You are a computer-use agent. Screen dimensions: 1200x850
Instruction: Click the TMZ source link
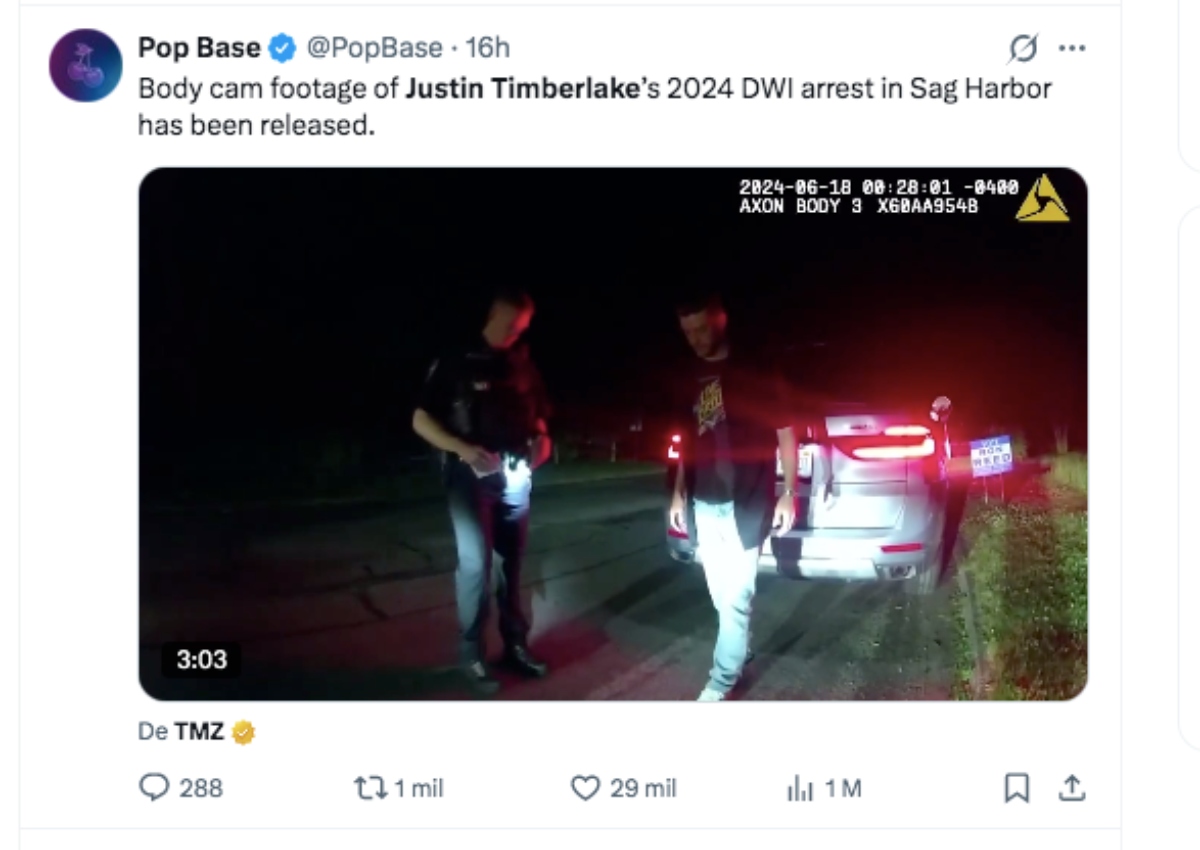200,733
